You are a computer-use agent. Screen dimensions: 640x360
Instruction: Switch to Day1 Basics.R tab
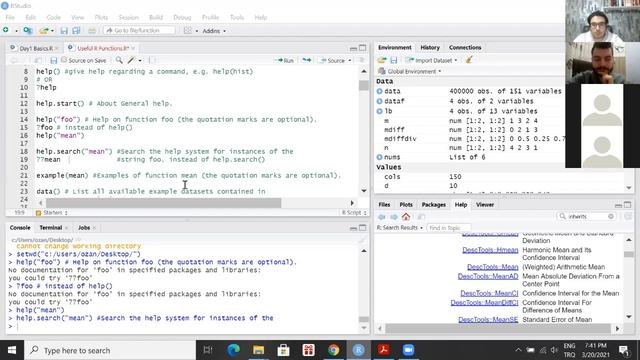pyautogui.click(x=36, y=48)
